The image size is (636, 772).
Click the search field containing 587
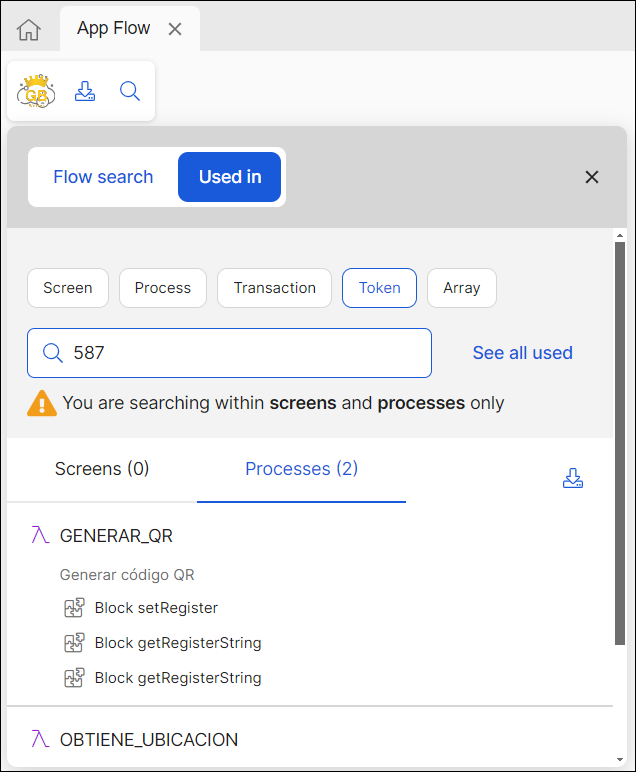(240, 353)
